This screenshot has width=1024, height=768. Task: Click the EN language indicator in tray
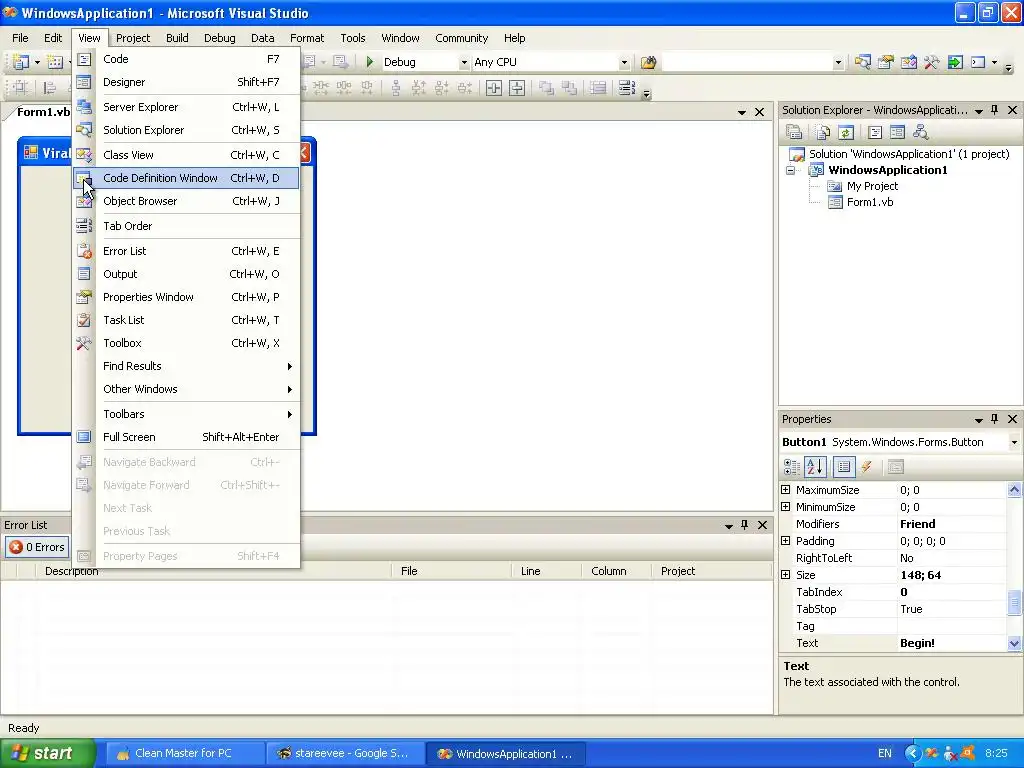coord(885,754)
